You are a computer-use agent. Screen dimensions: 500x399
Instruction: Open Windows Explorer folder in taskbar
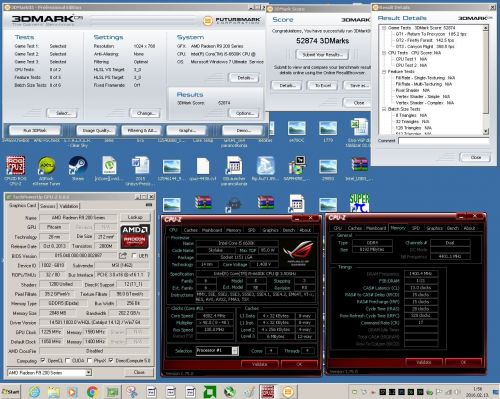[x=53, y=392]
